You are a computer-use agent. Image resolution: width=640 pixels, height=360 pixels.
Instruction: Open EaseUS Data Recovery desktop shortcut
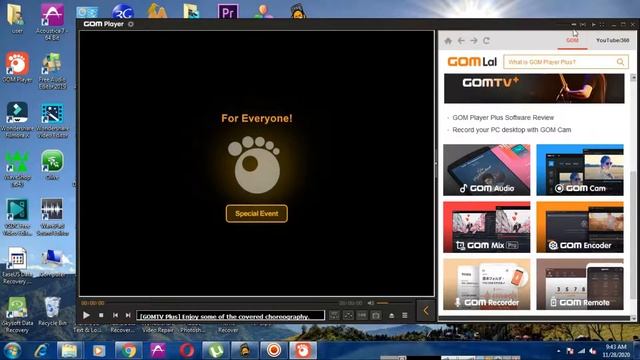(17, 266)
